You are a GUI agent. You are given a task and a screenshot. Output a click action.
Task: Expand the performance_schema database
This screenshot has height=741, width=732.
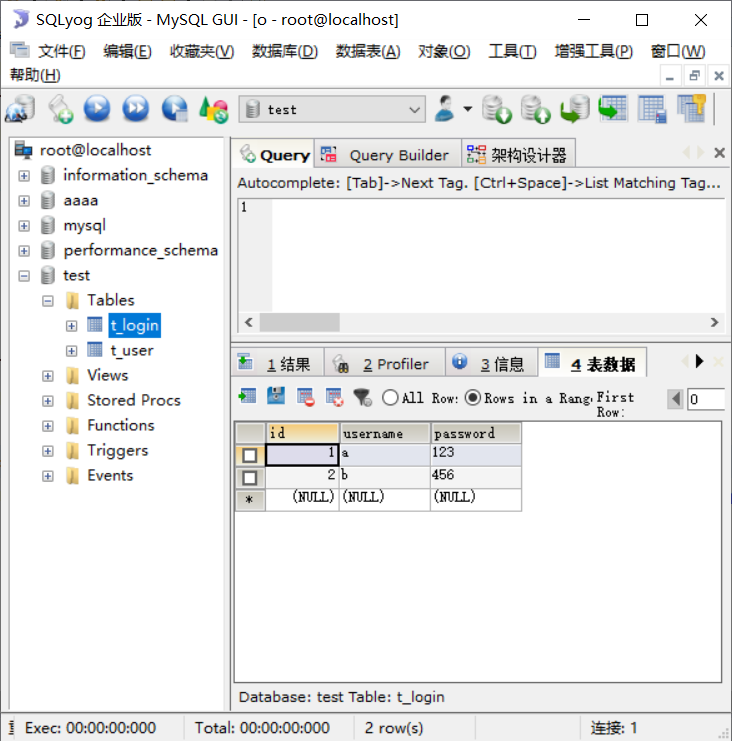pyautogui.click(x=24, y=251)
